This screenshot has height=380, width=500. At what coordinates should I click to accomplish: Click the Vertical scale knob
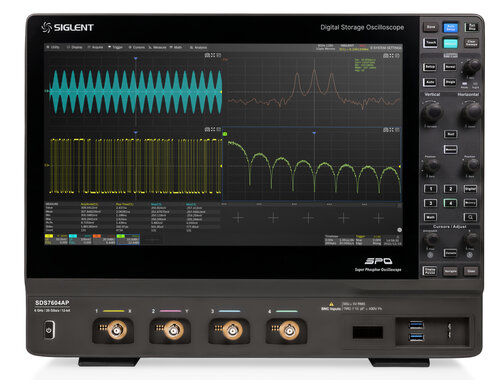[x=432, y=112]
